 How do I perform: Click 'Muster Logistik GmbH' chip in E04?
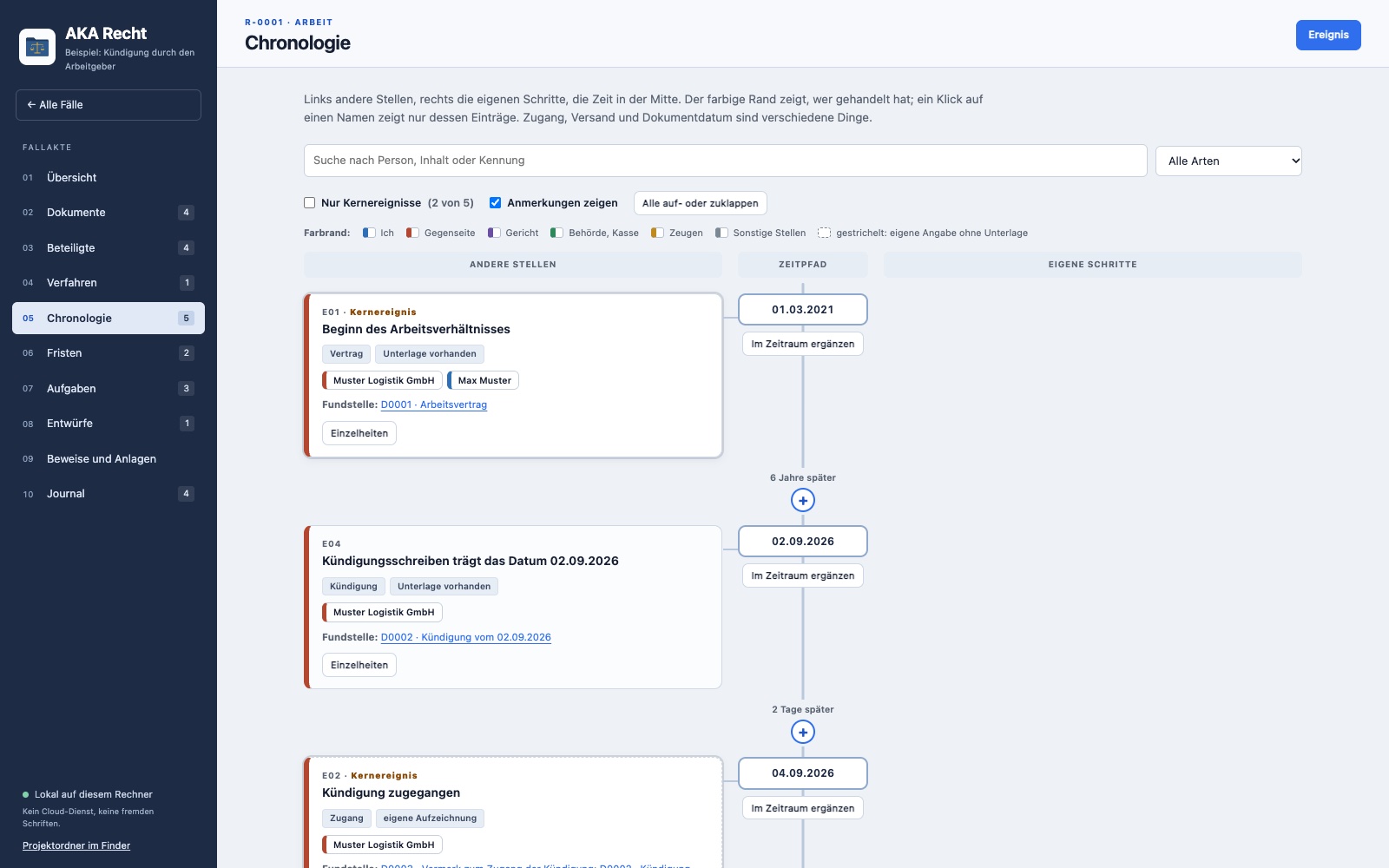click(x=383, y=612)
